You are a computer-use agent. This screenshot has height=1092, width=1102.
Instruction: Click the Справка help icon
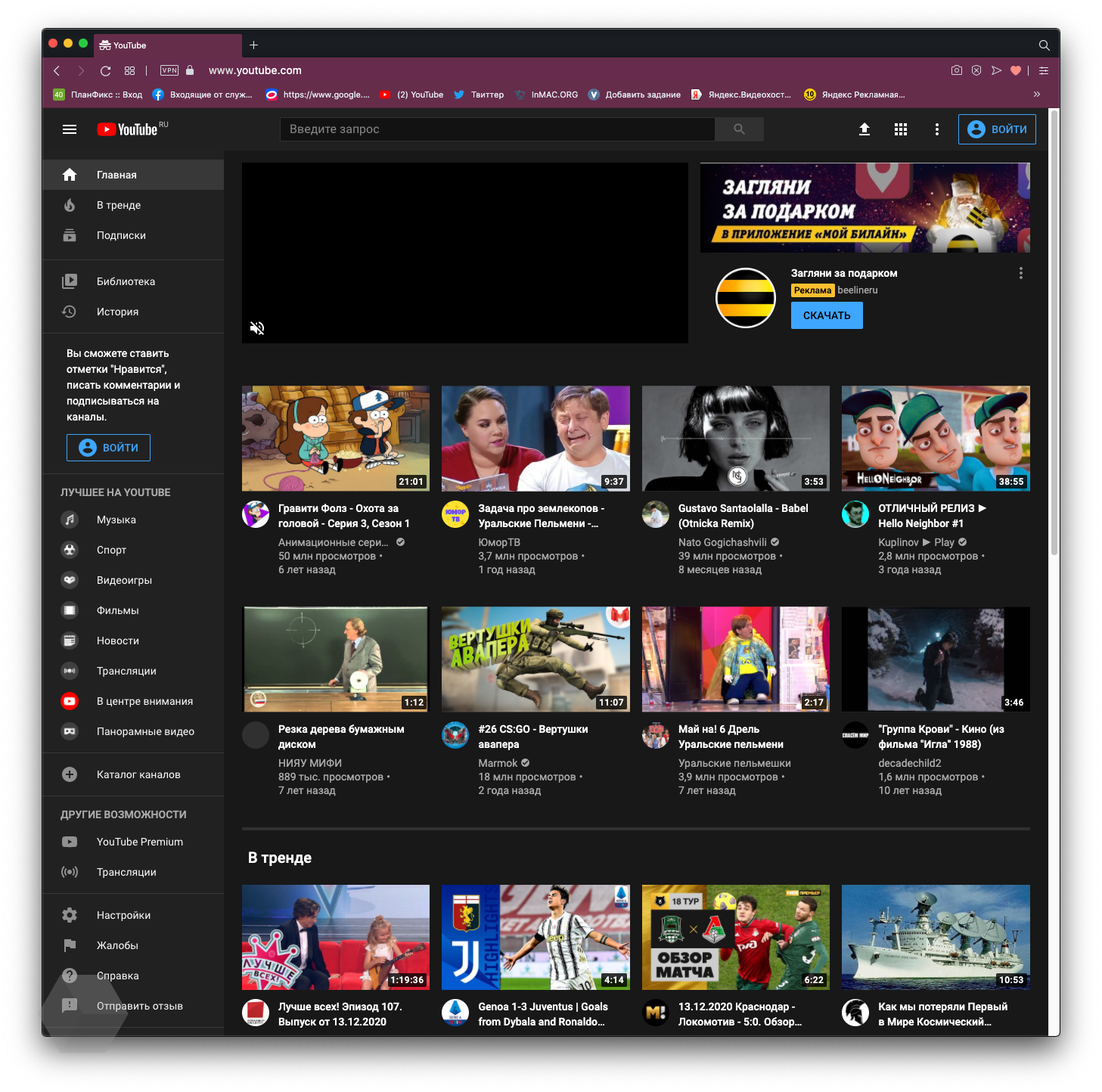[70, 976]
